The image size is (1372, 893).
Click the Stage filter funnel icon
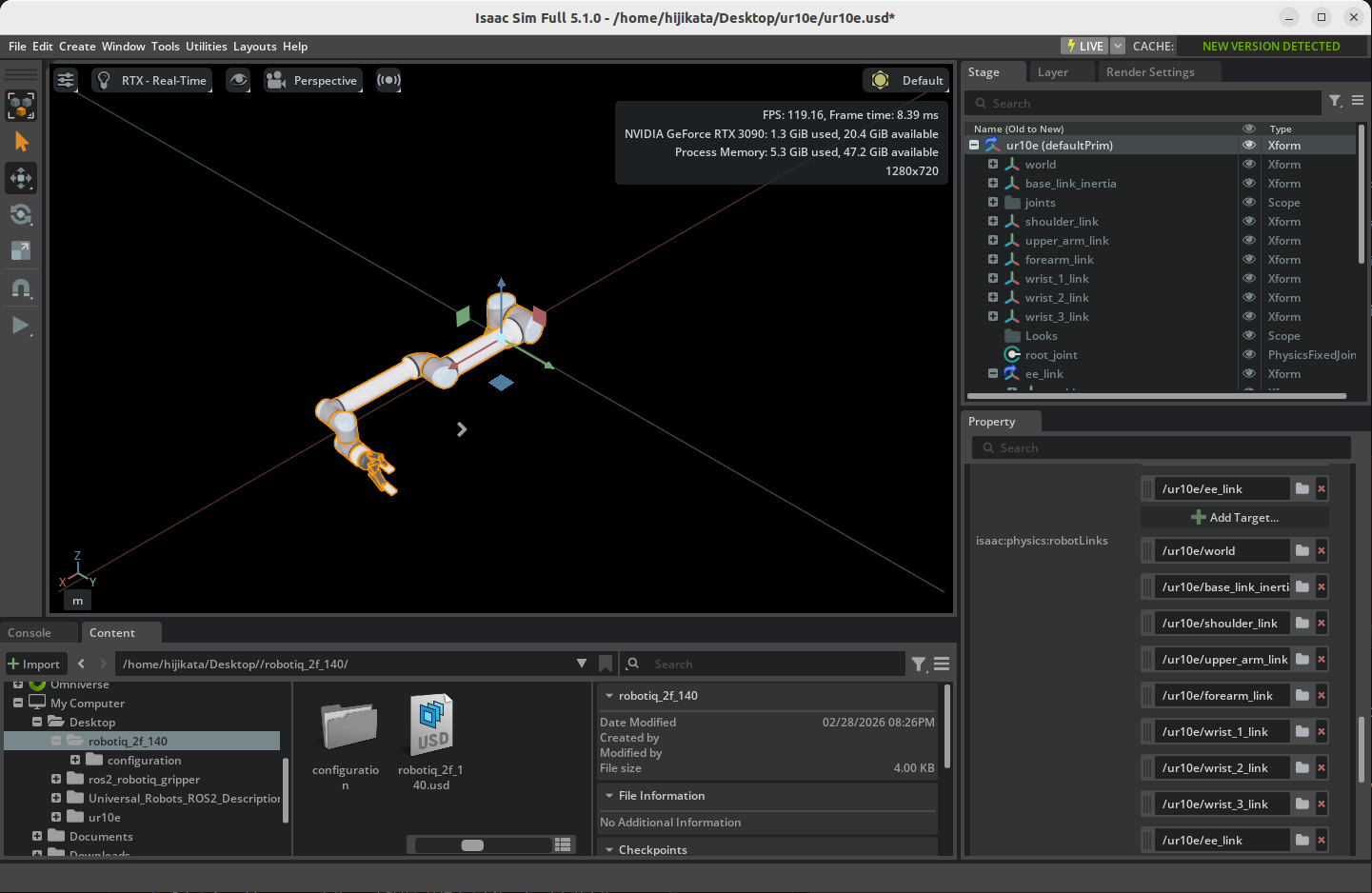coord(1335,102)
